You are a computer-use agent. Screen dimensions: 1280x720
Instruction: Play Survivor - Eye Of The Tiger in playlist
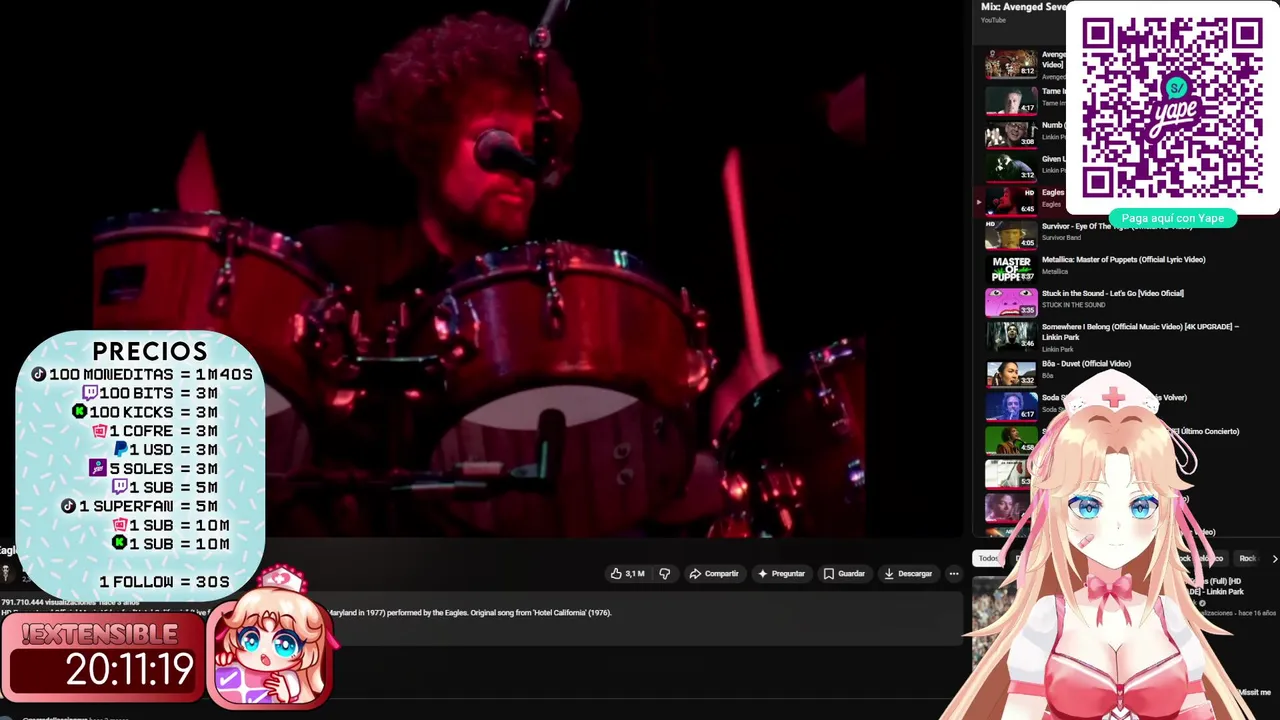pos(1116,226)
